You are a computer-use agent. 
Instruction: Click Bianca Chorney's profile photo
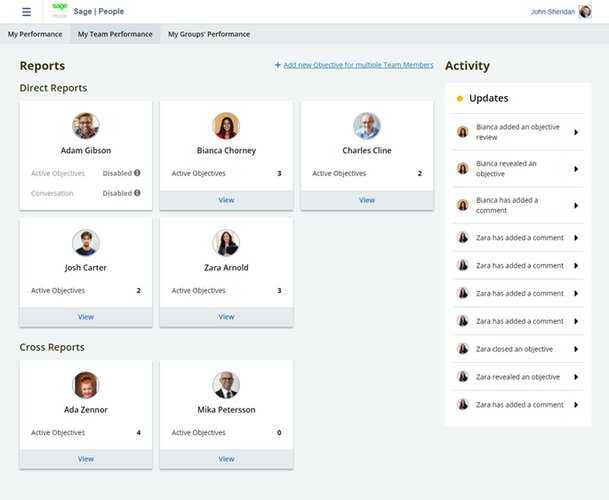[226, 126]
